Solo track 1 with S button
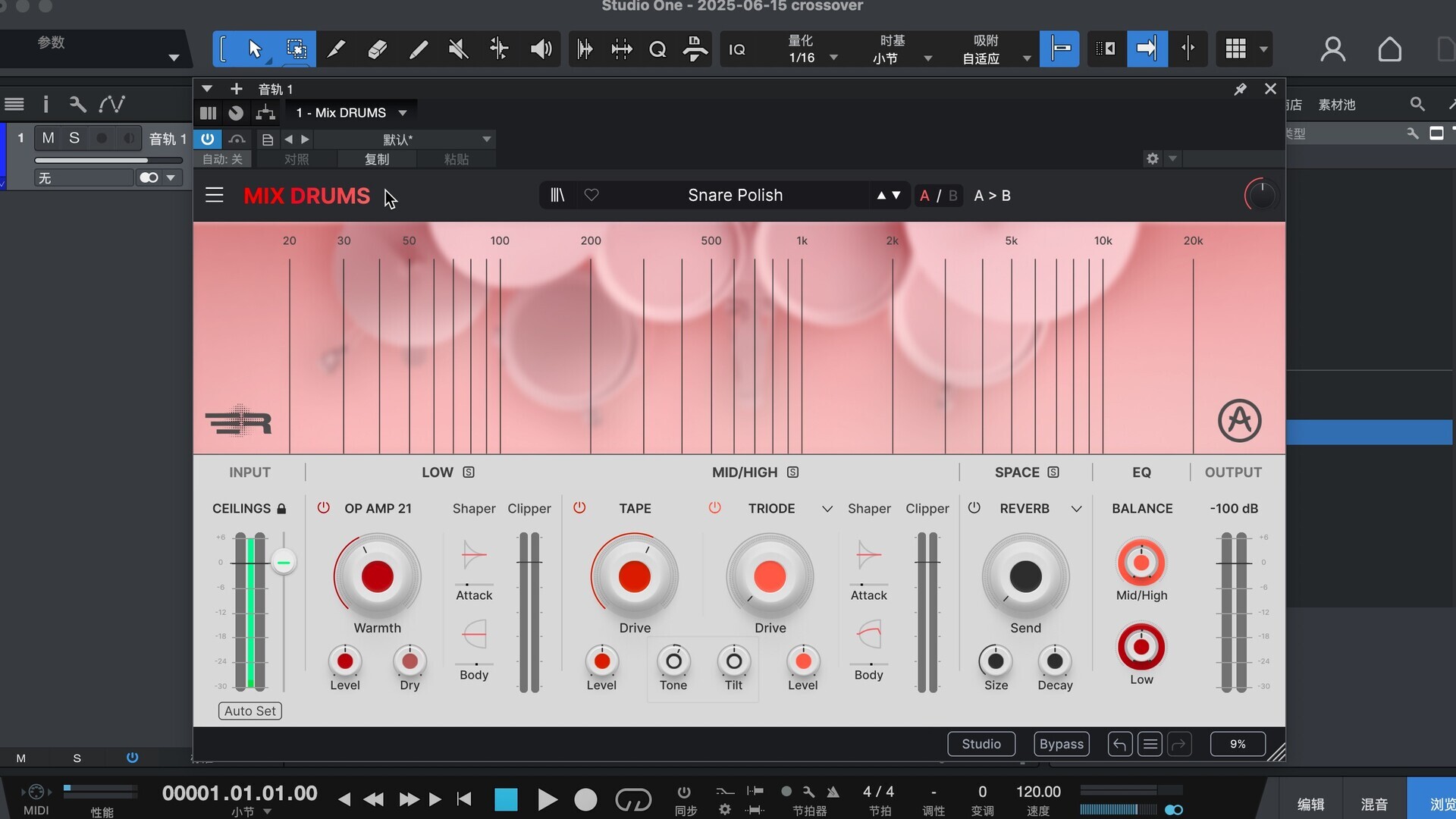This screenshot has width=1456, height=819. [74, 138]
